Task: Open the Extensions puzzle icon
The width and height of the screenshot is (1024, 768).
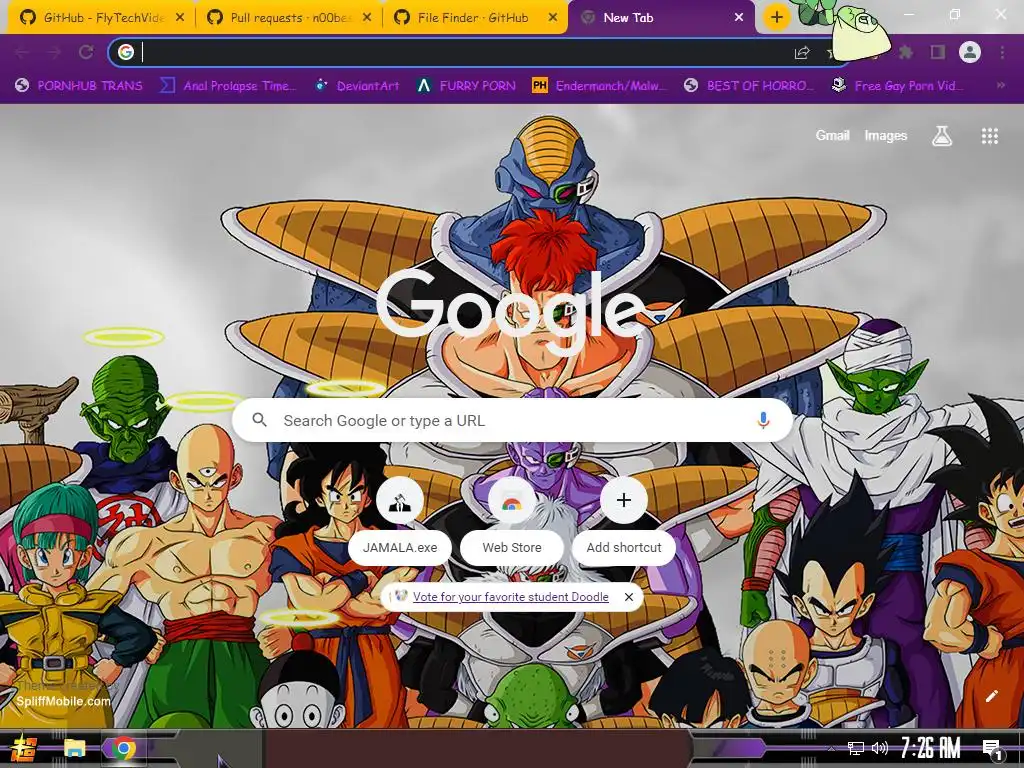Action: (x=906, y=52)
